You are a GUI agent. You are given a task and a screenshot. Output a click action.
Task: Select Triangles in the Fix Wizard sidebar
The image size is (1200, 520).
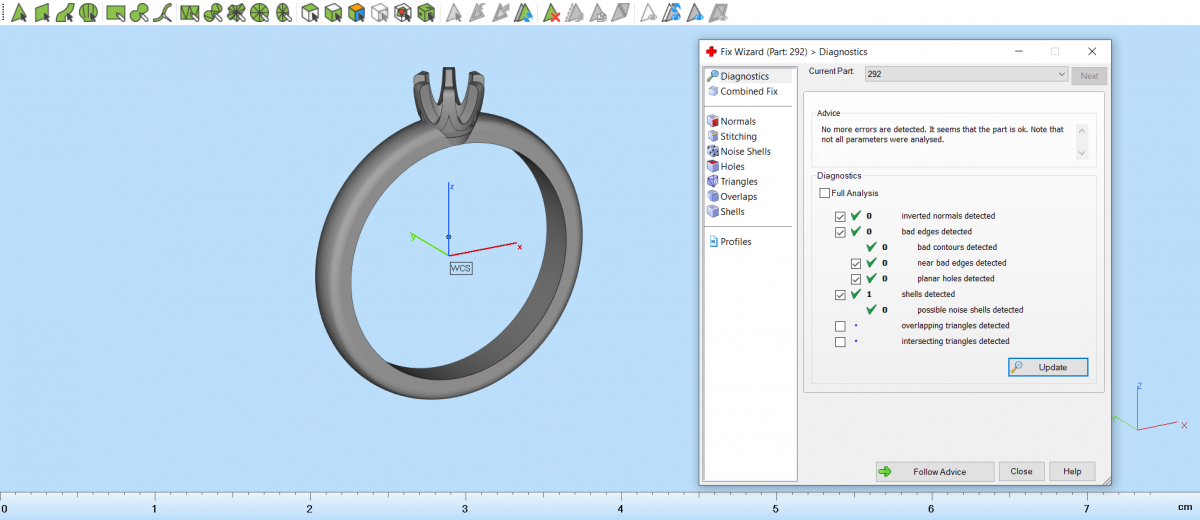point(738,181)
